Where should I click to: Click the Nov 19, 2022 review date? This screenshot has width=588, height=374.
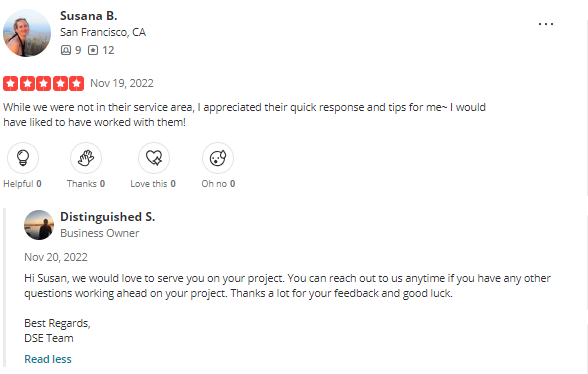(122, 83)
